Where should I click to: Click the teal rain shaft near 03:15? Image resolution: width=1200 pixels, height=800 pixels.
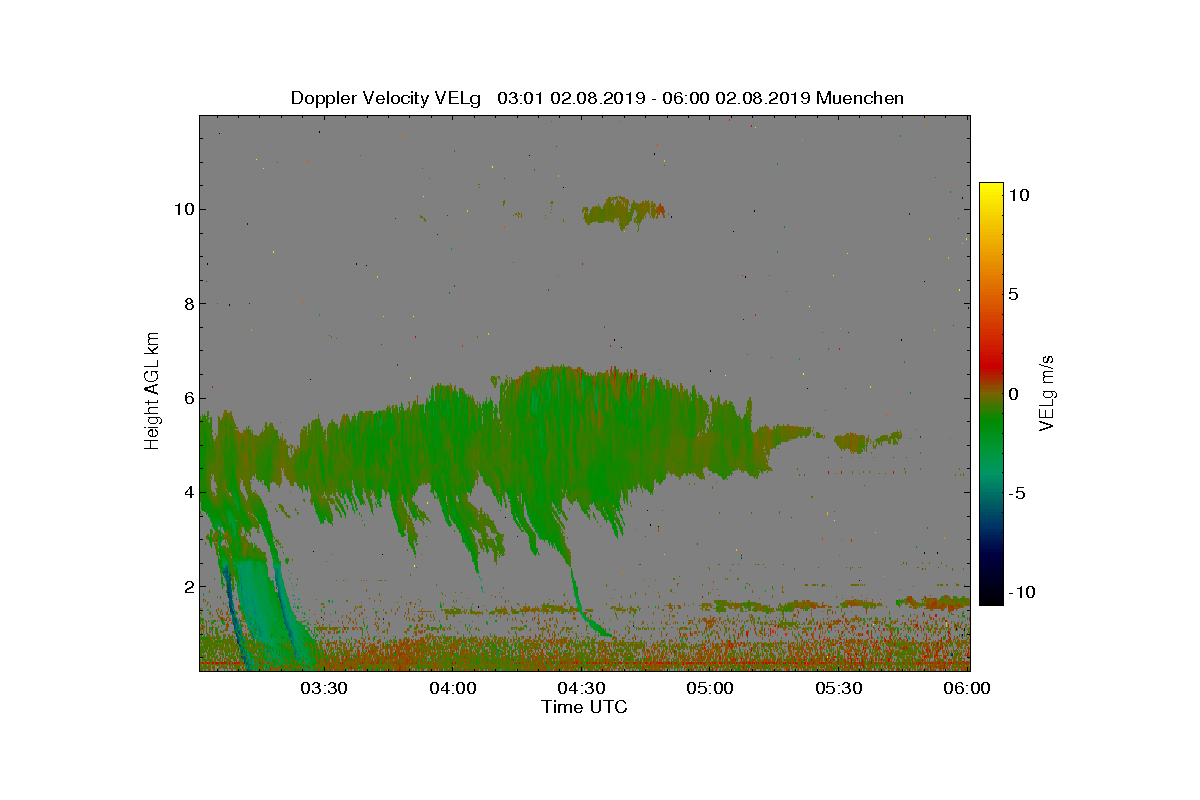click(x=262, y=610)
